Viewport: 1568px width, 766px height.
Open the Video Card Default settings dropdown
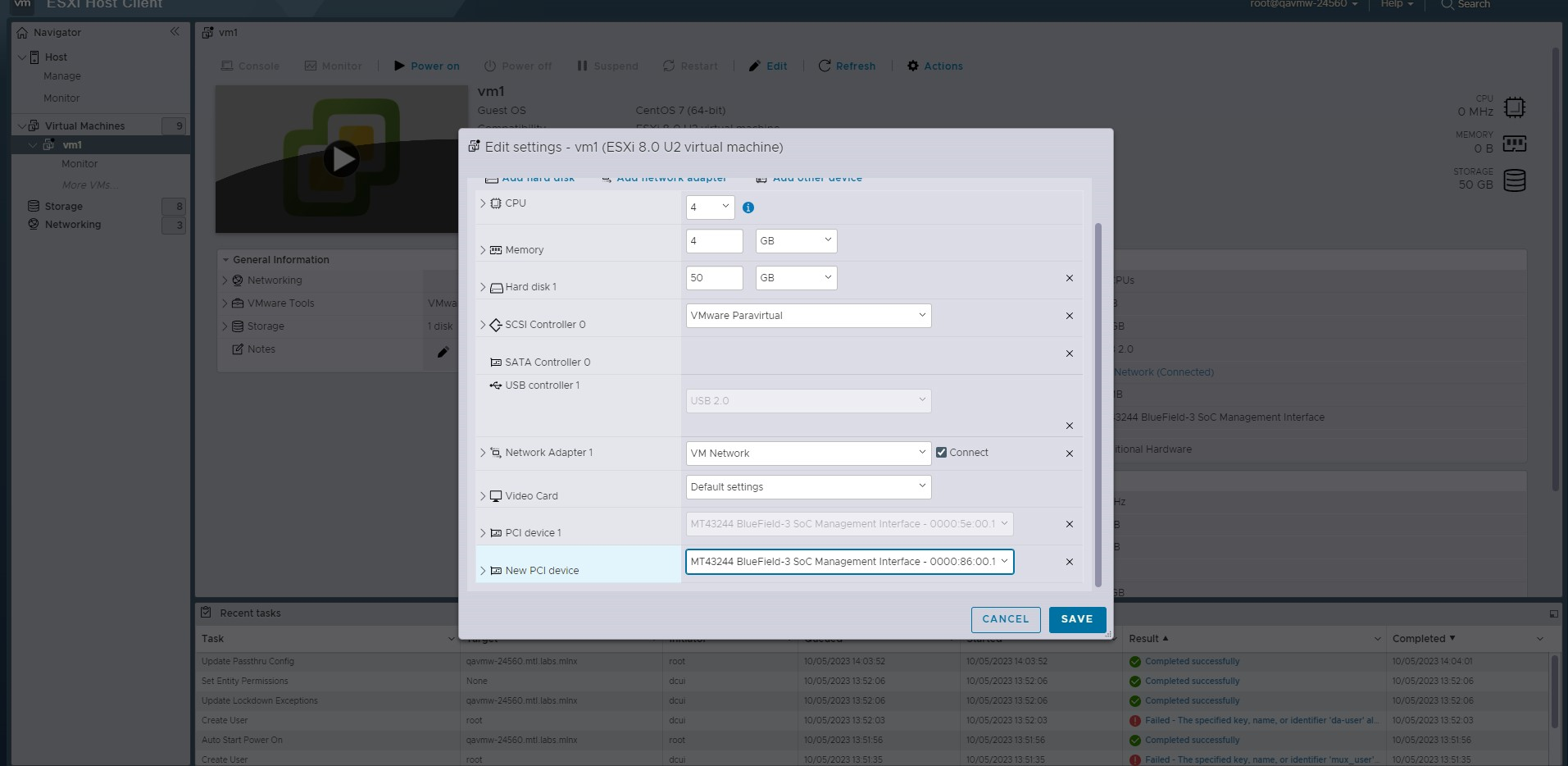(808, 487)
